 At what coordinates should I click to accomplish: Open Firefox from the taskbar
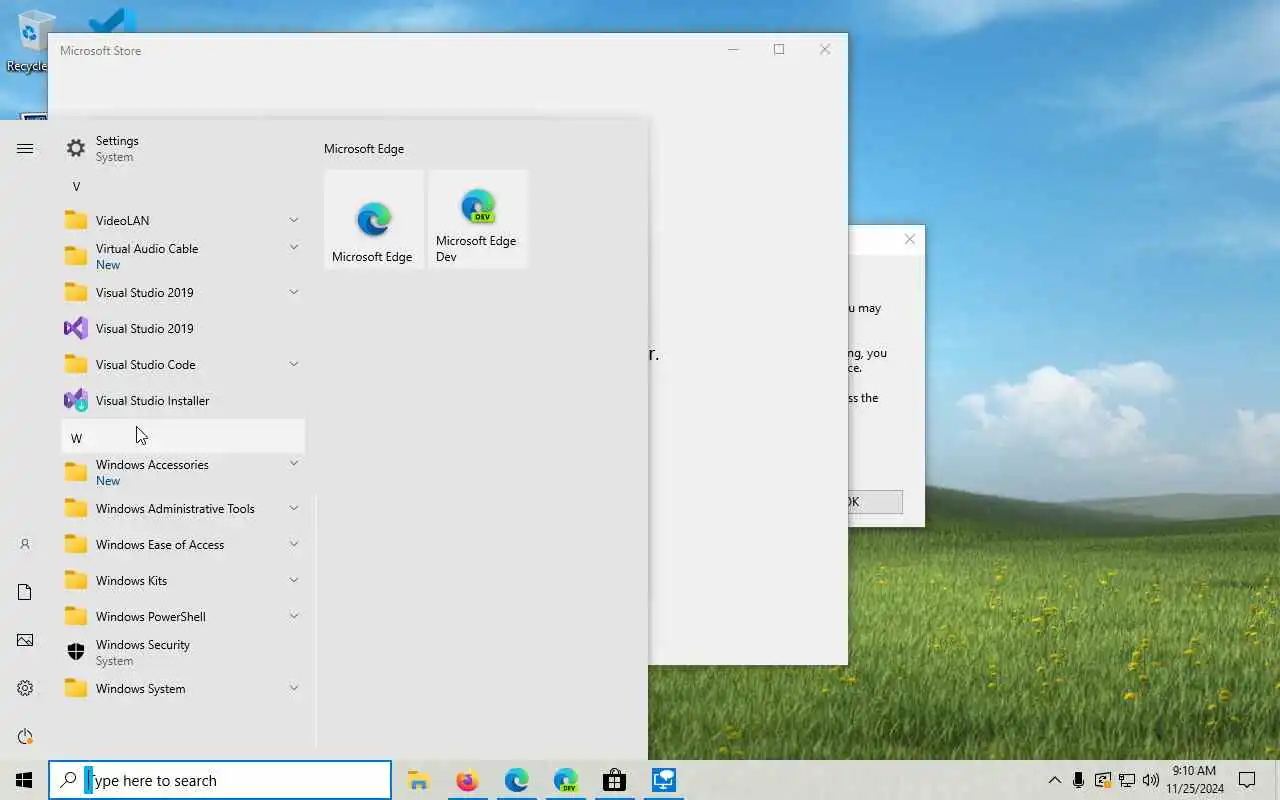tap(467, 780)
